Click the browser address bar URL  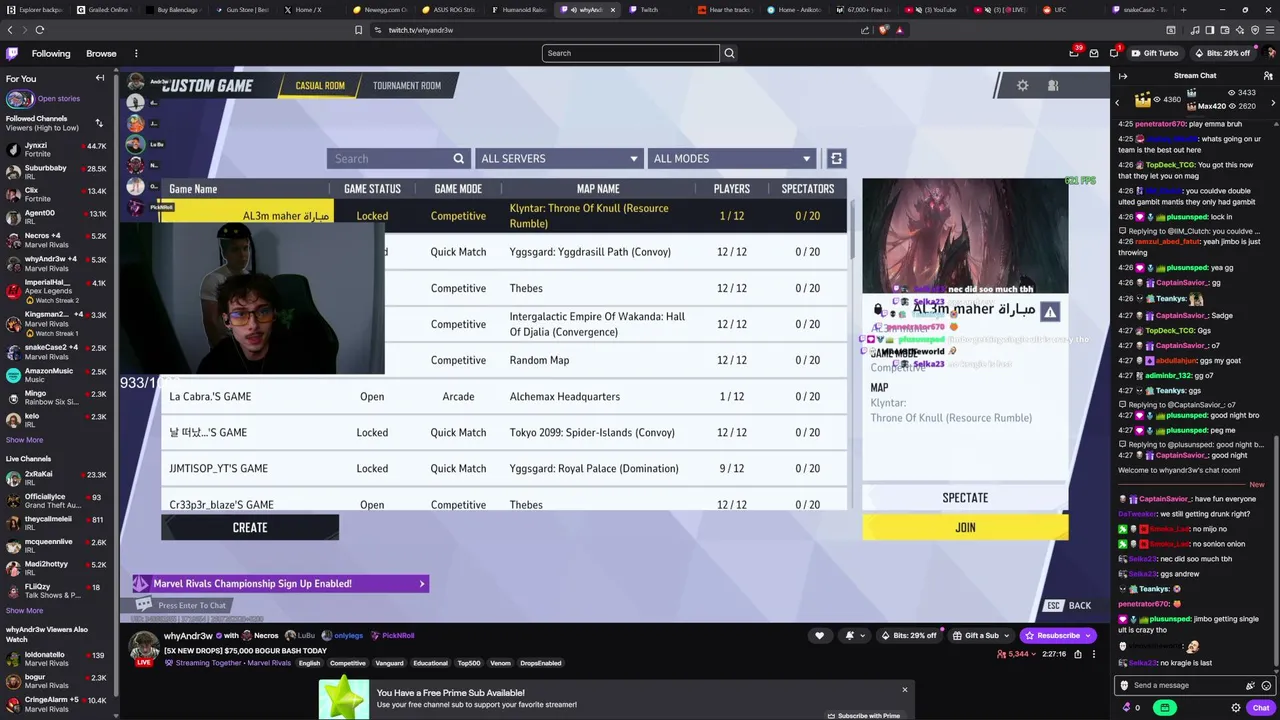pos(421,30)
